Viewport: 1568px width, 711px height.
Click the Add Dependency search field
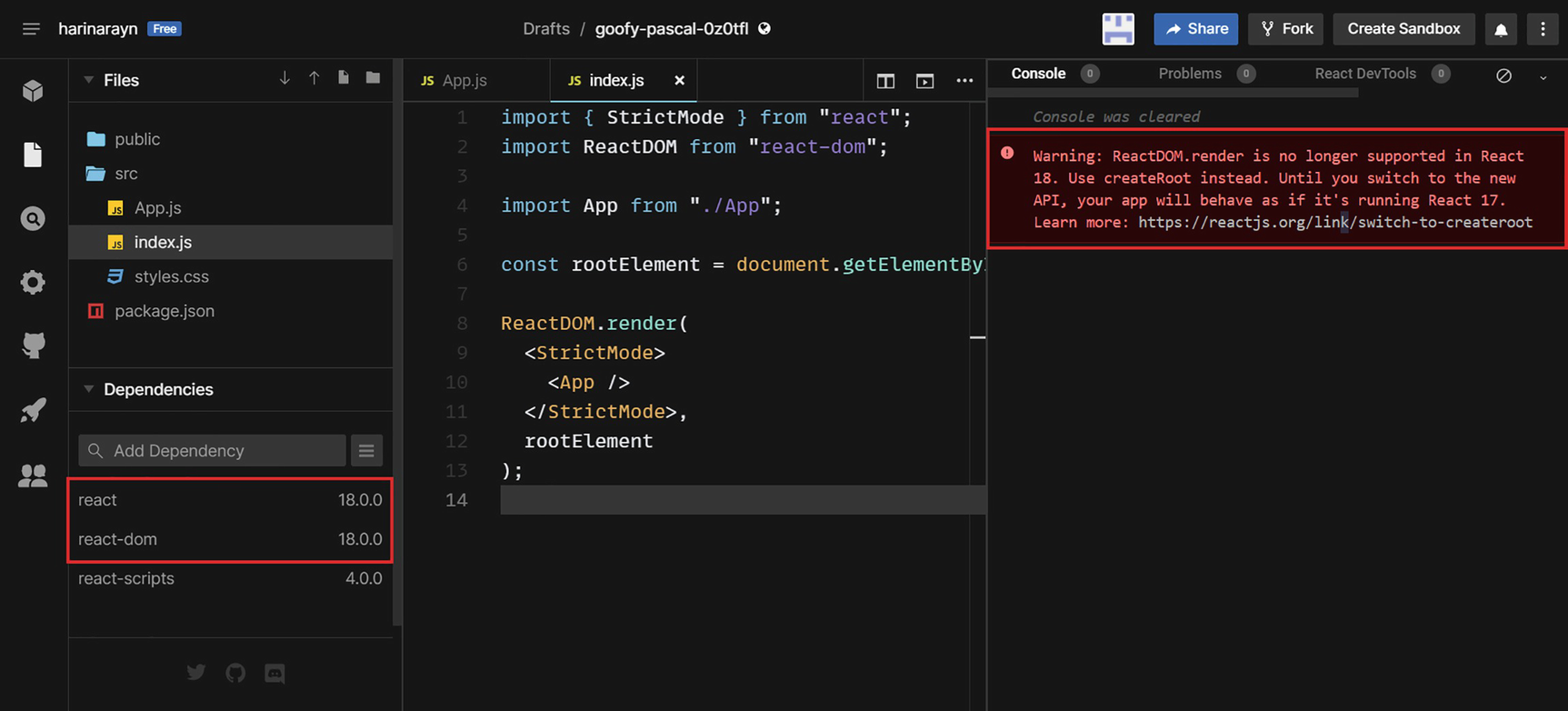223,450
